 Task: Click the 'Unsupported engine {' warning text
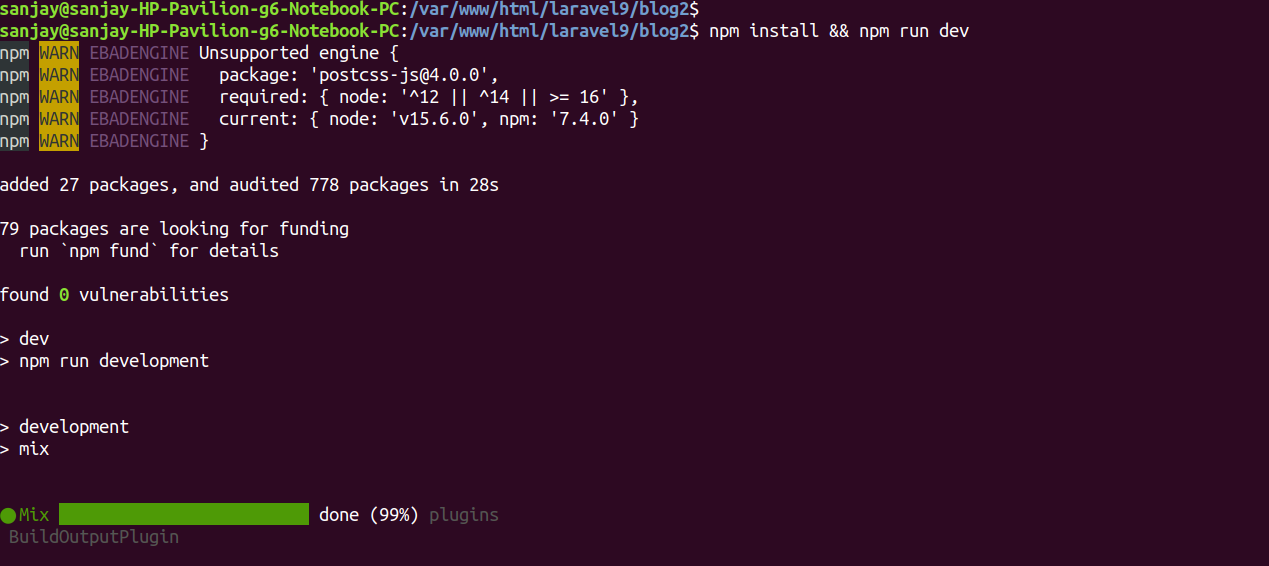point(299,53)
